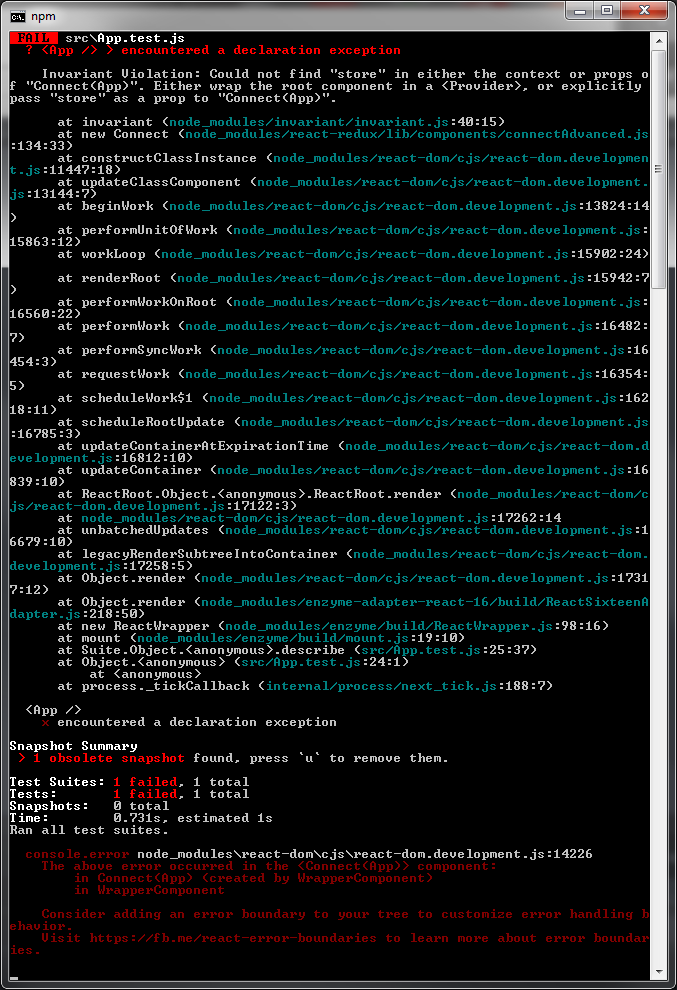This screenshot has height=990, width=677.
Task: Click the 'Snapshot Summary' heading
Action: tap(73, 746)
